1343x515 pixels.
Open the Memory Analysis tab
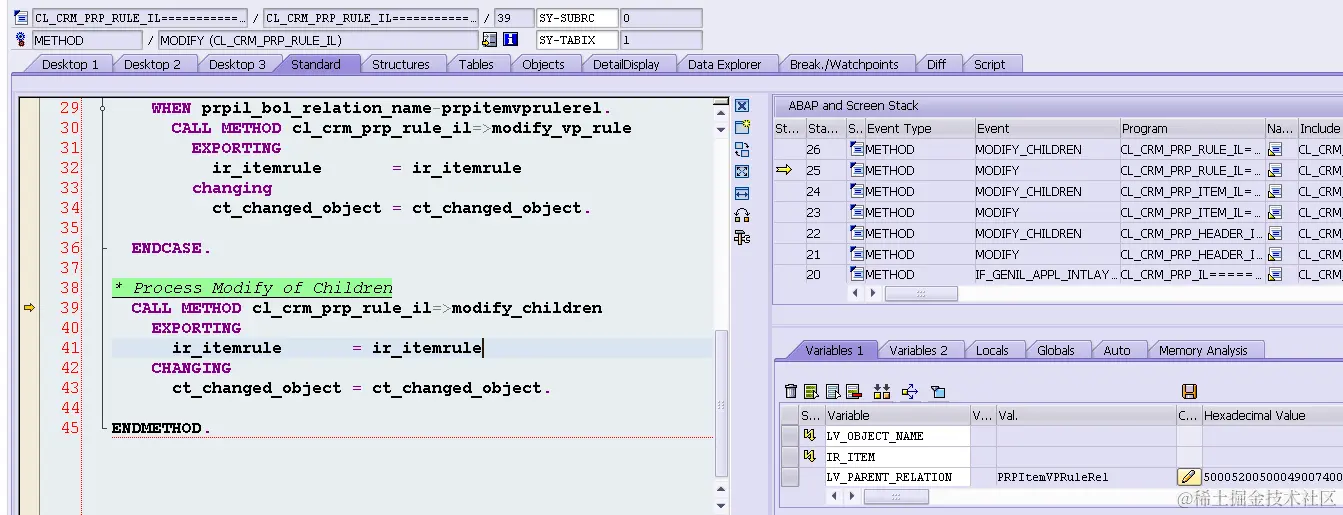click(1203, 350)
